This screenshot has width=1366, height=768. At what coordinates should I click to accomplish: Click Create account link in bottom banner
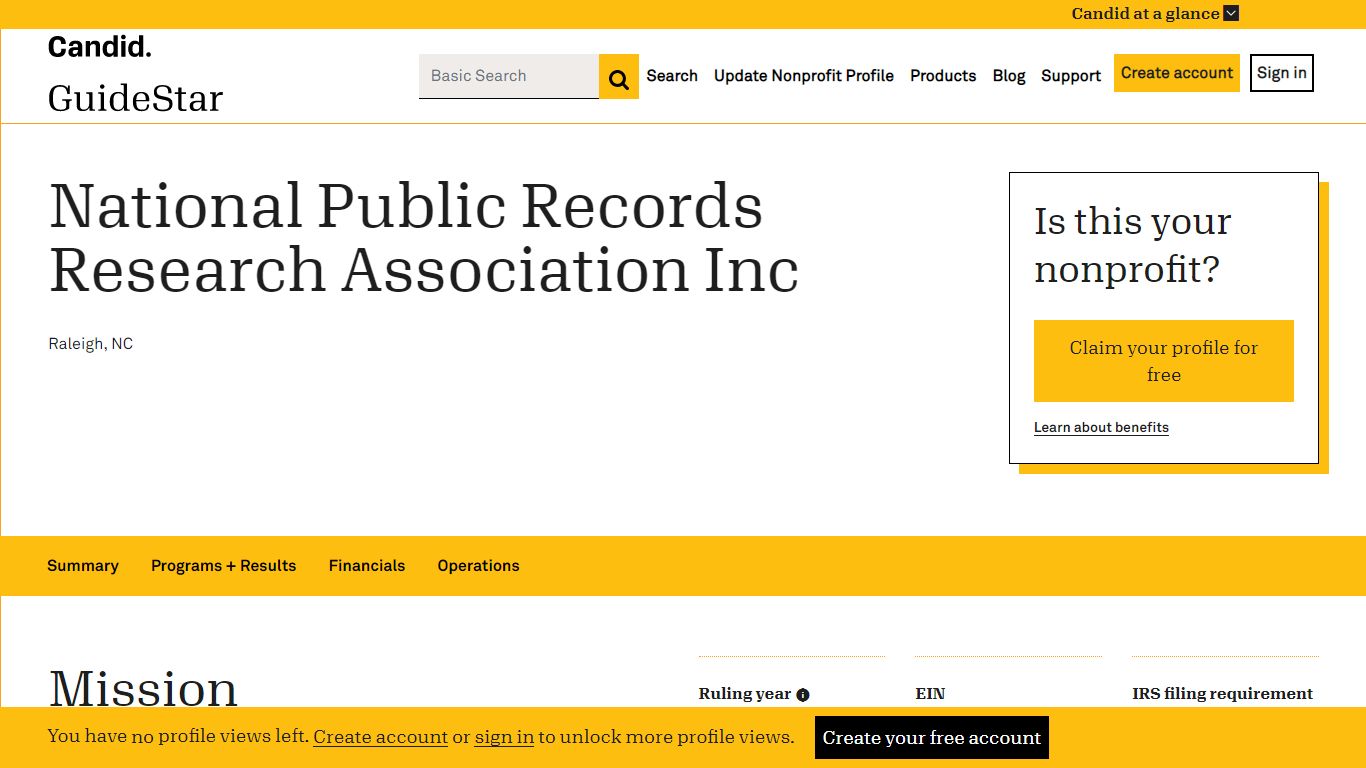pos(381,737)
